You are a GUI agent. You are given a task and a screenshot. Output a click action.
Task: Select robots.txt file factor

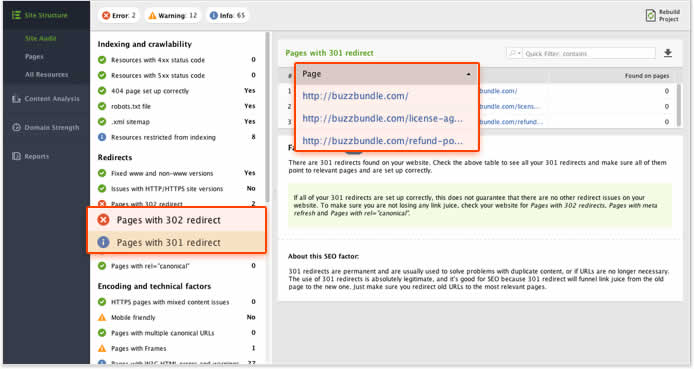[x=177, y=106]
